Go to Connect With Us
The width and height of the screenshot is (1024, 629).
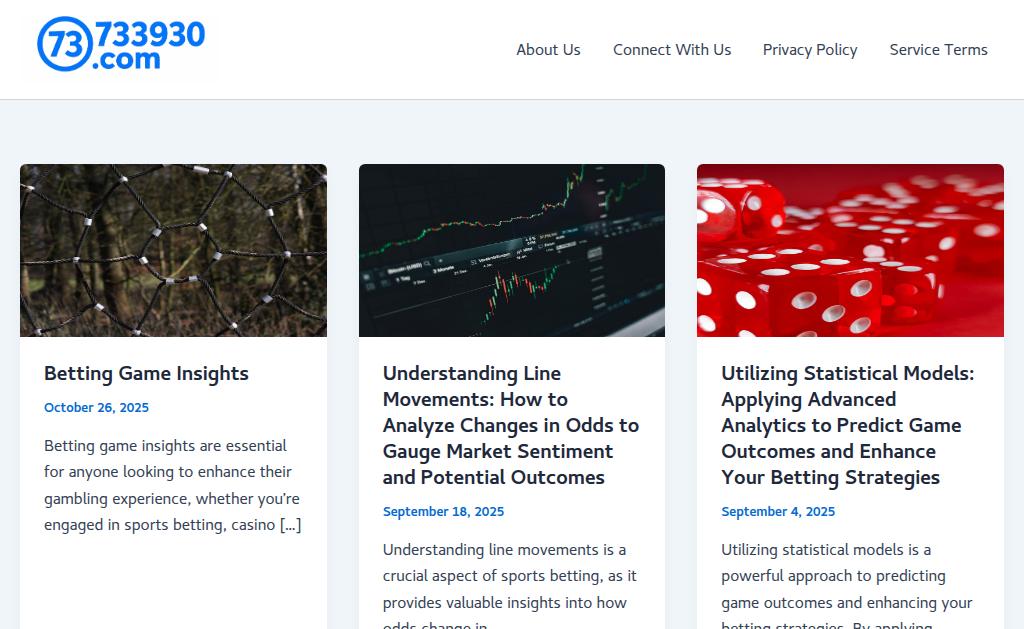click(x=672, y=50)
